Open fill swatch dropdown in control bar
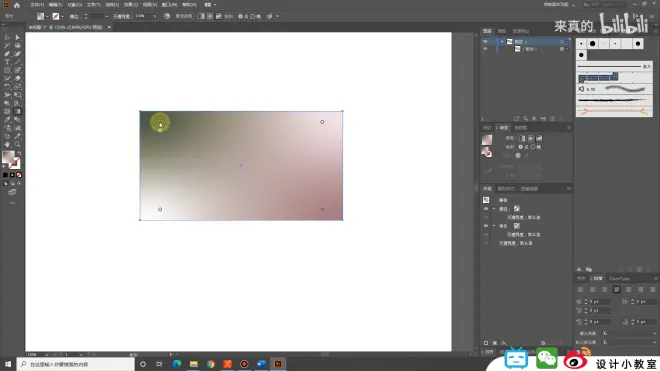Viewport: 660px width, 371px height. click(47, 16)
